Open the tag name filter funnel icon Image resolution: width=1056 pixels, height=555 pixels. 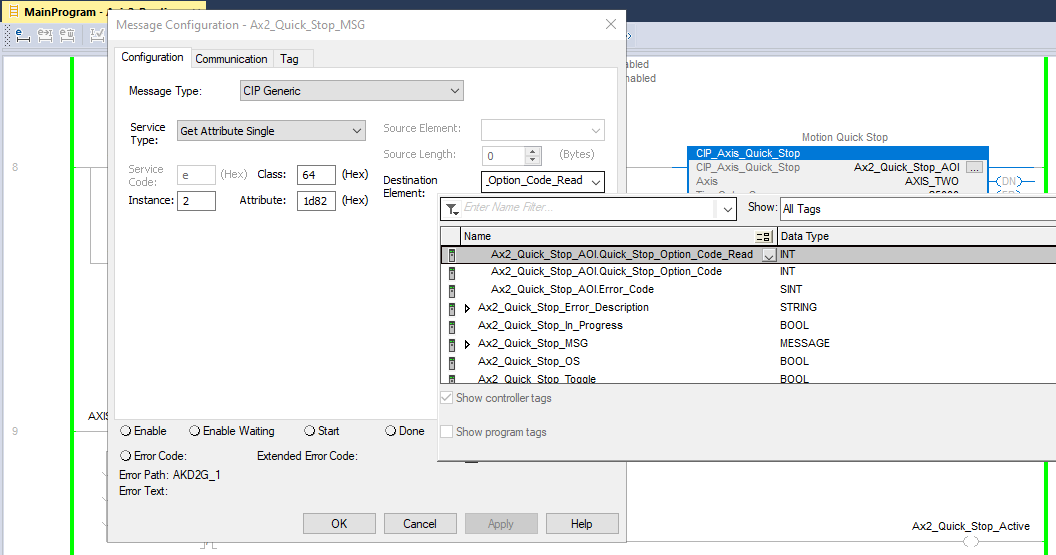coord(452,209)
